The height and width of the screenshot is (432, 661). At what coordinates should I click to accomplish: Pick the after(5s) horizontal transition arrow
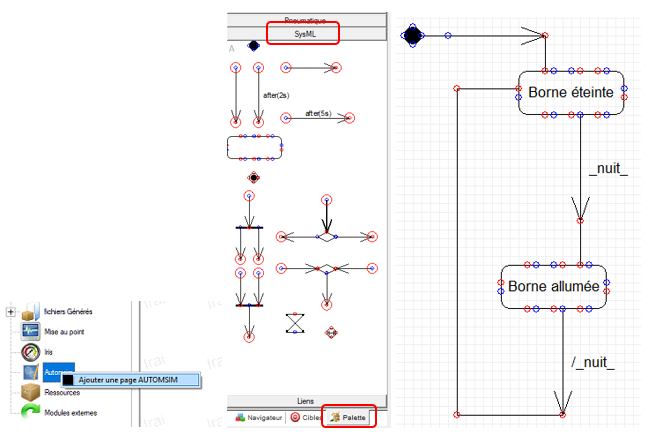click(x=317, y=116)
